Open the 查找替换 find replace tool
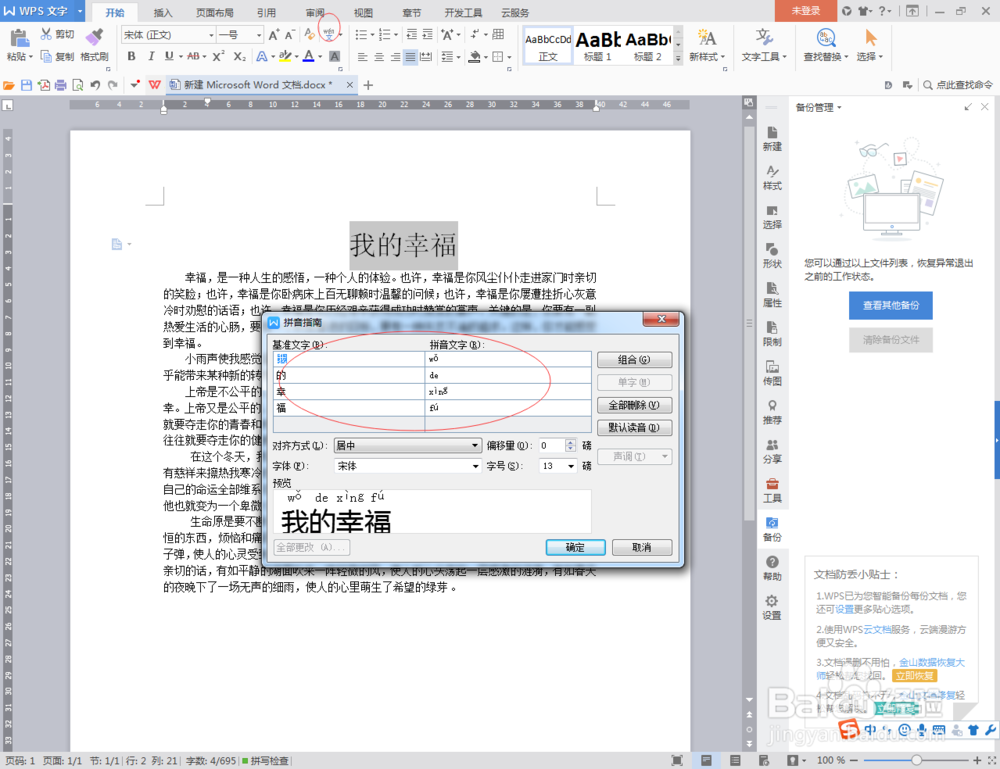The image size is (1000, 769). click(x=826, y=45)
